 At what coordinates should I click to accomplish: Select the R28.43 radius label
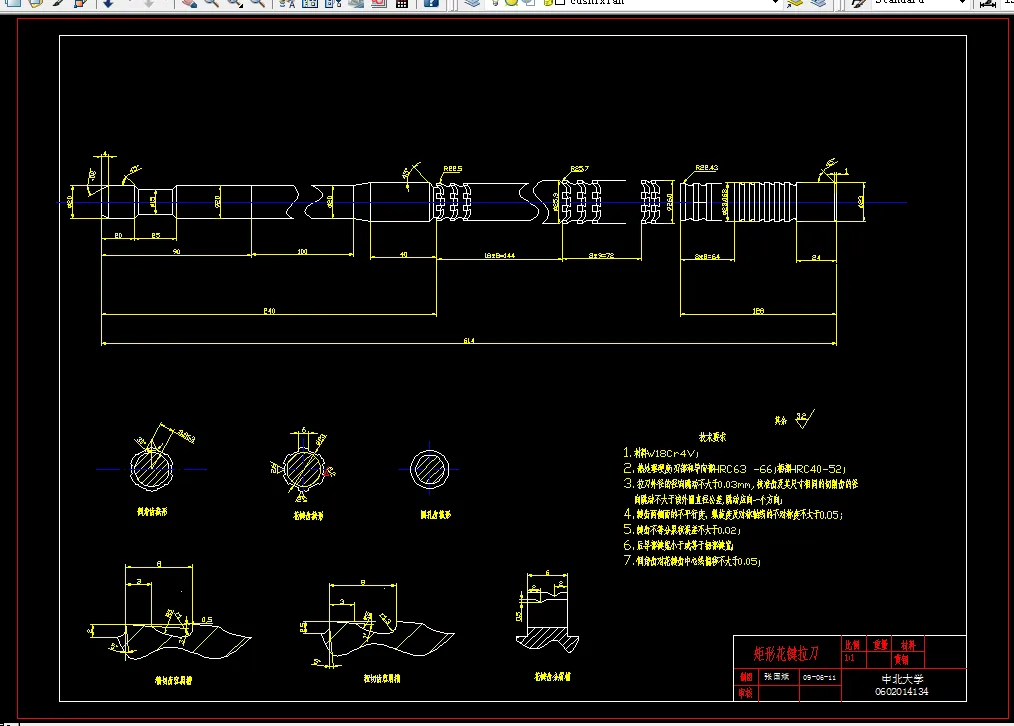(x=706, y=167)
